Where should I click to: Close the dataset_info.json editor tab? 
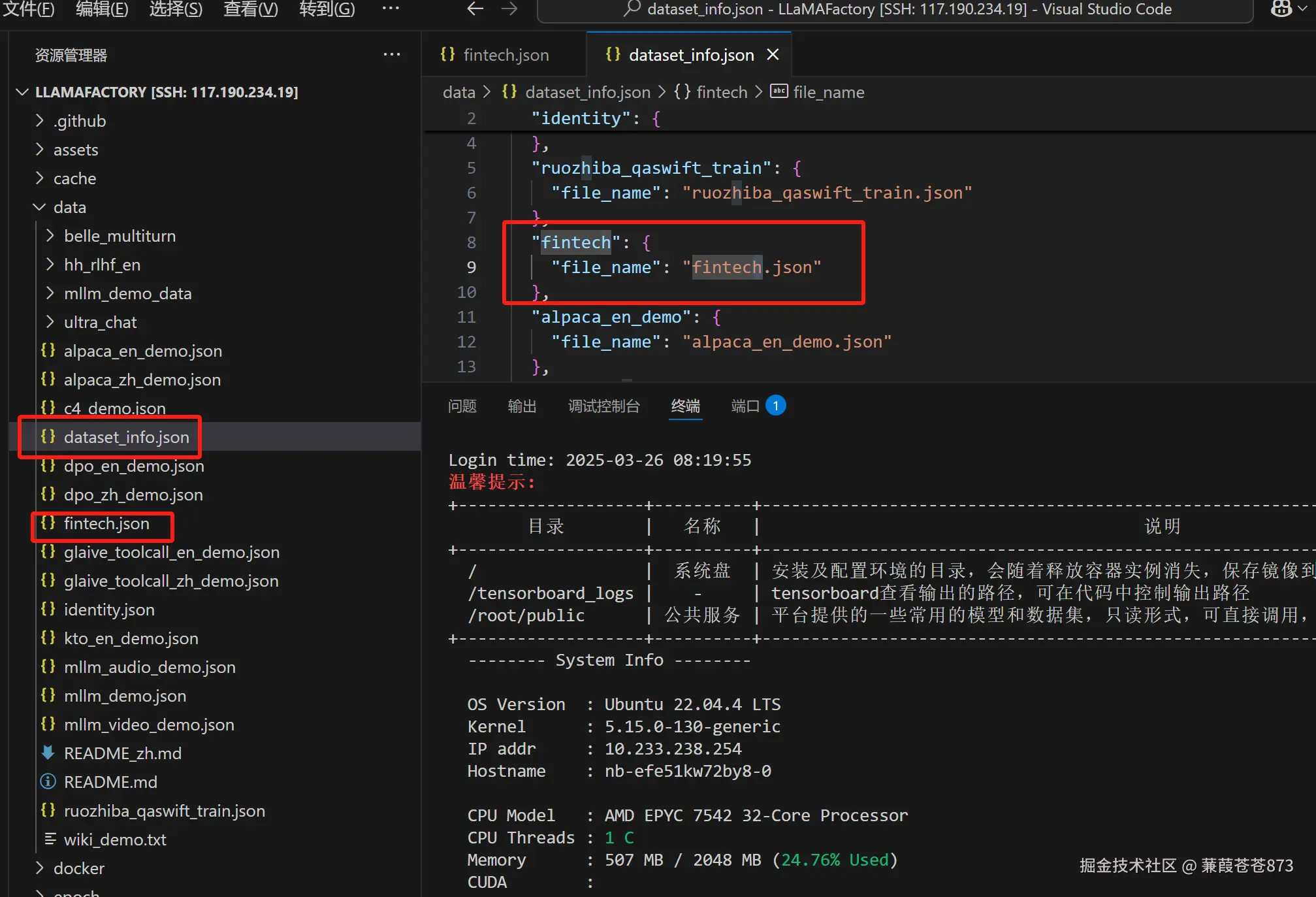[x=773, y=55]
